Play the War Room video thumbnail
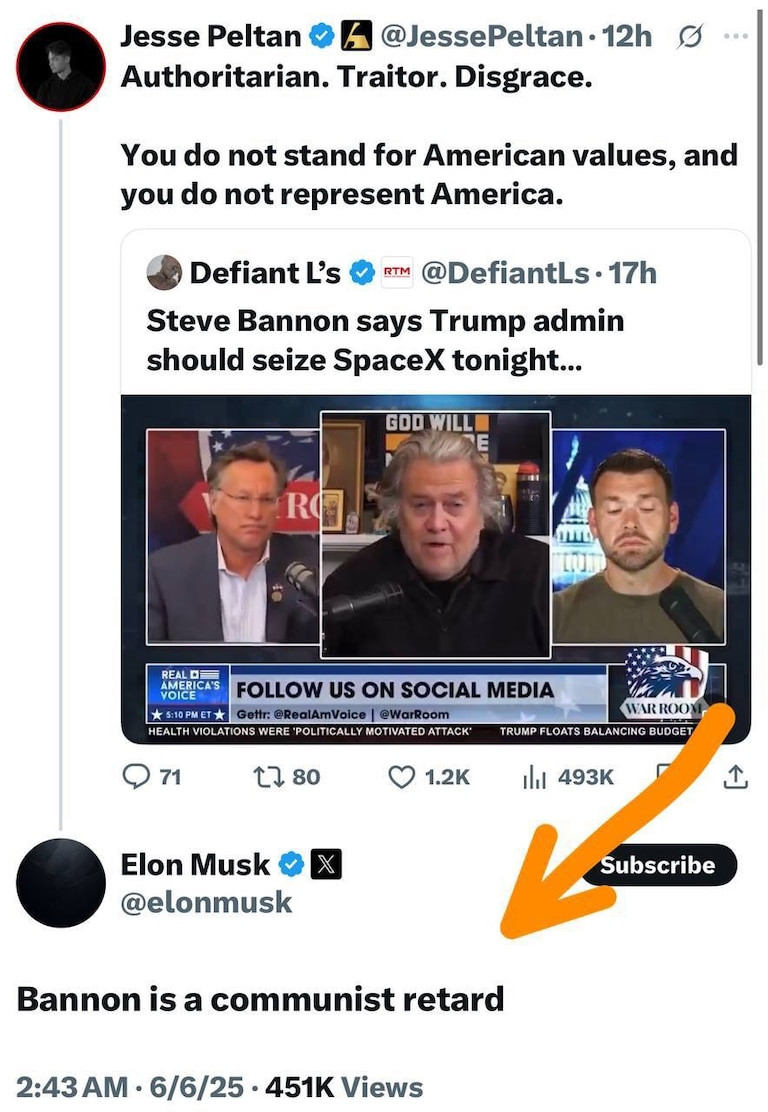The image size is (768, 1112). (435, 568)
